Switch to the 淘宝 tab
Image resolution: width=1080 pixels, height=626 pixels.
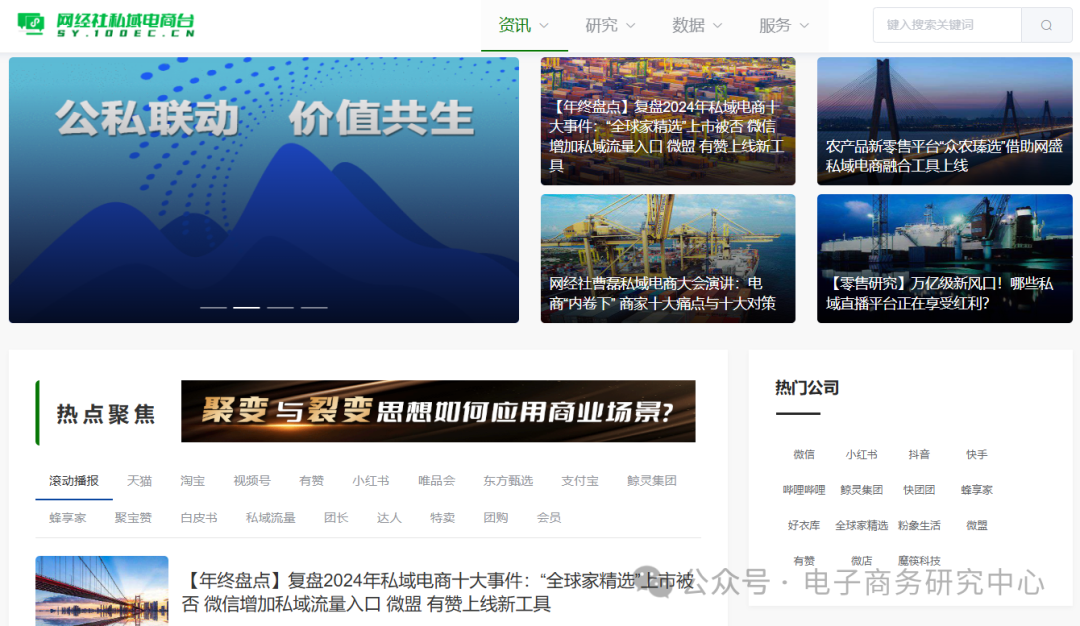tap(192, 481)
